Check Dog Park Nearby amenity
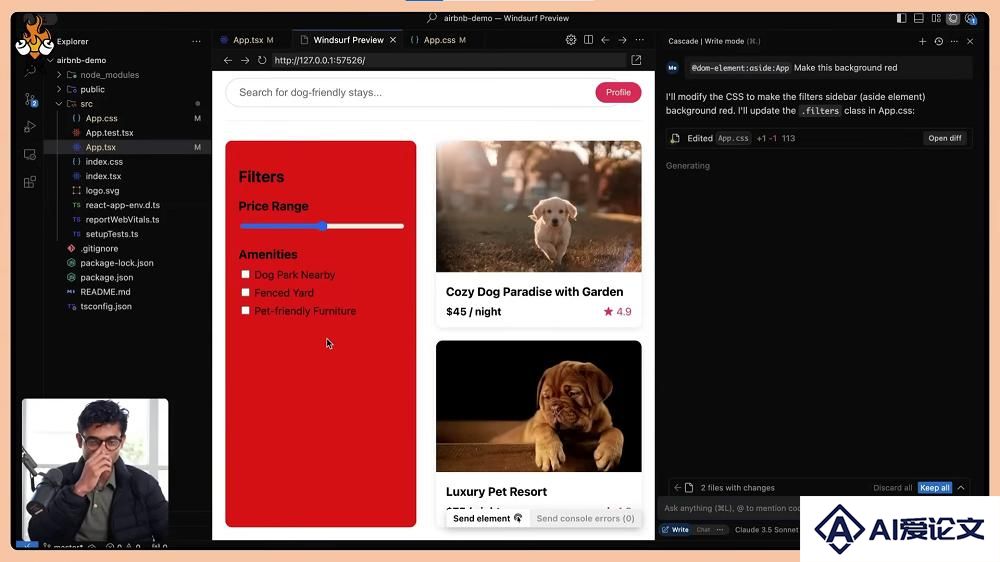 tap(246, 274)
